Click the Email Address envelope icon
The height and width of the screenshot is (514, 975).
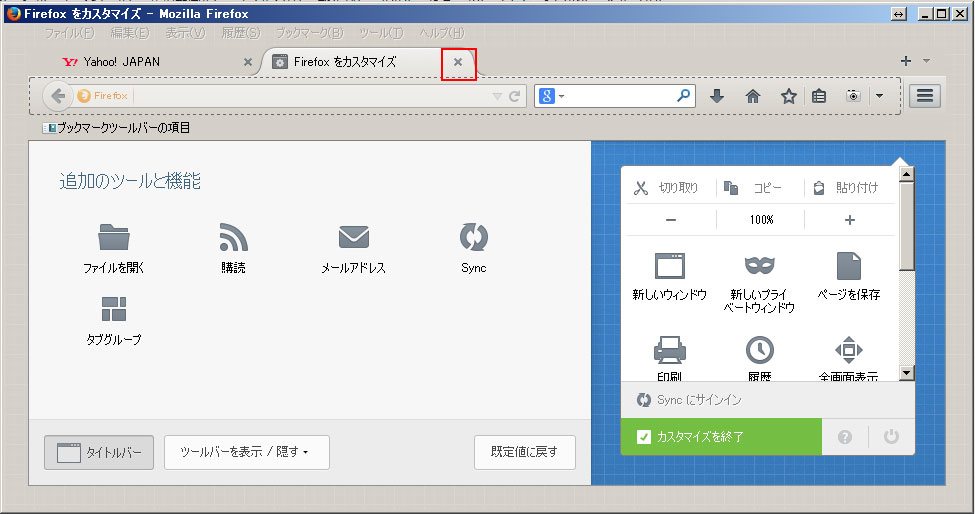coord(354,237)
